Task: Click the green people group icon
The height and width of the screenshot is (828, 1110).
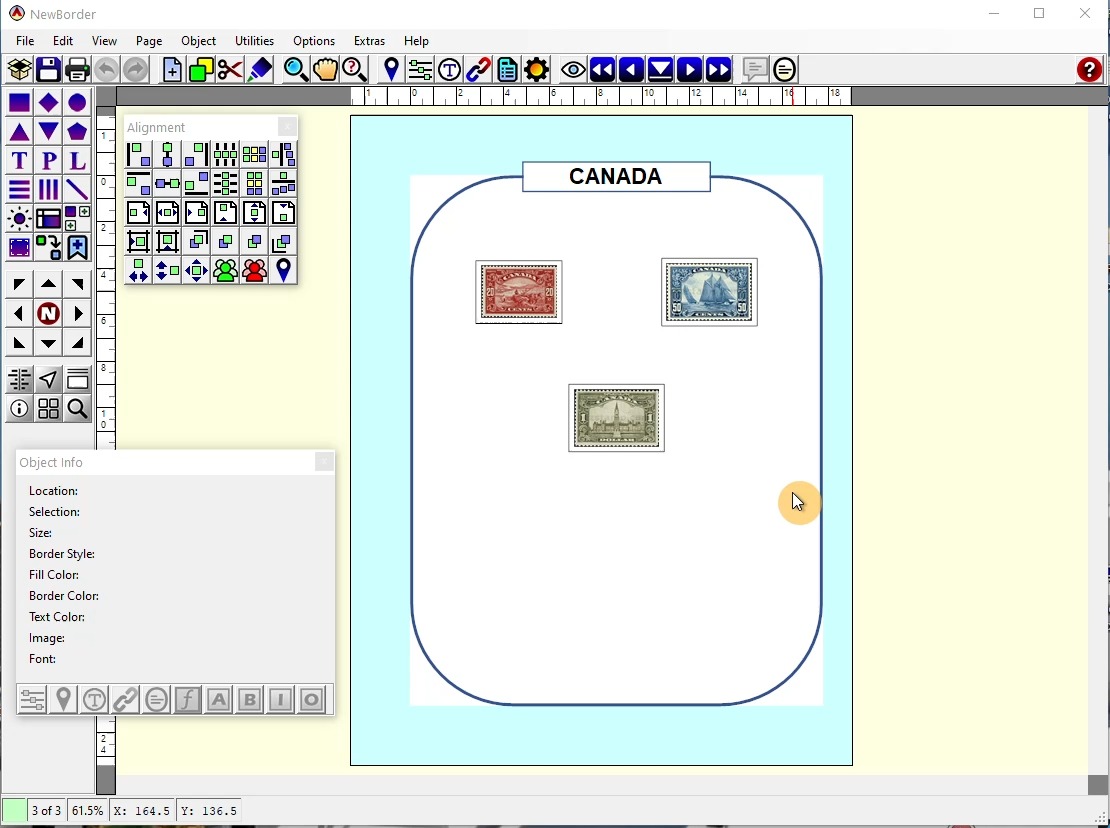Action: tap(225, 270)
